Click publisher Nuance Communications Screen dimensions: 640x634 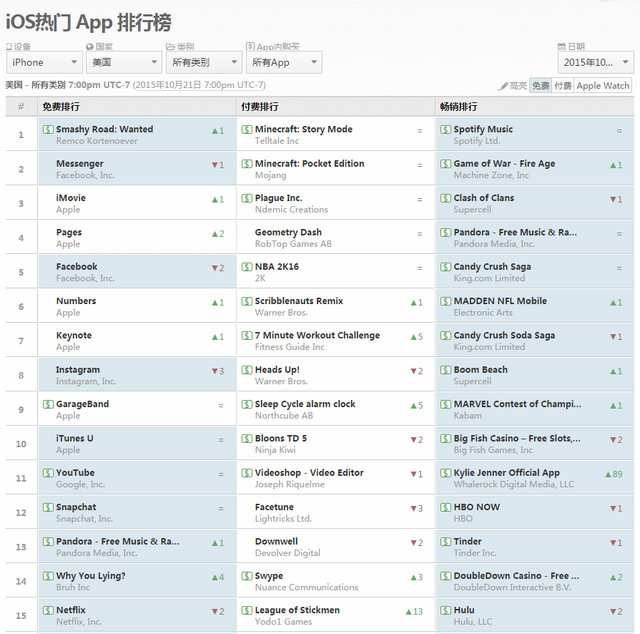pos(306,587)
